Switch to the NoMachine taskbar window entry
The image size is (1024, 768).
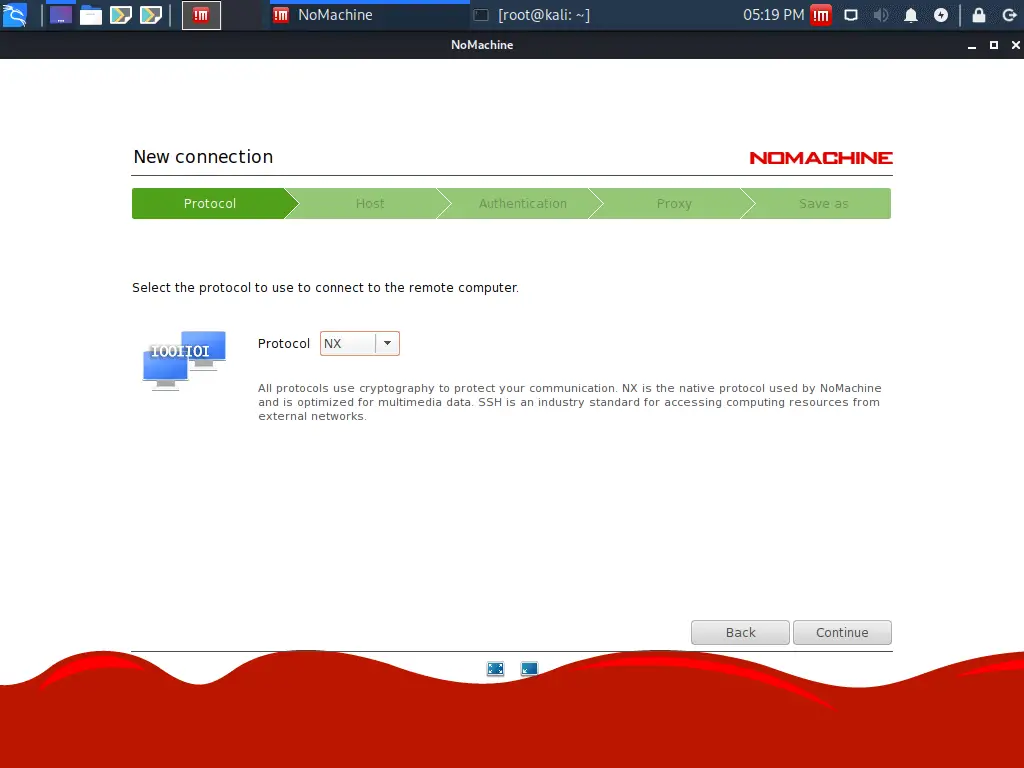click(370, 15)
